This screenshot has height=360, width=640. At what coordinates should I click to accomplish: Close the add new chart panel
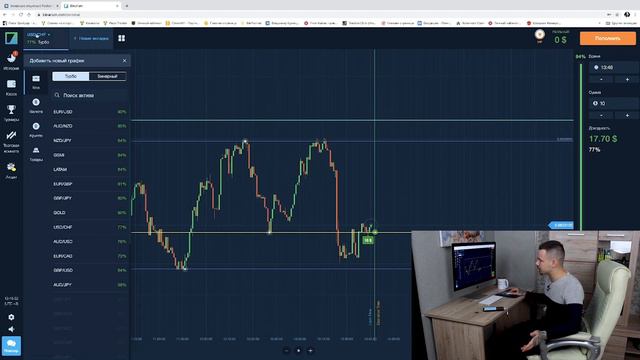(124, 61)
